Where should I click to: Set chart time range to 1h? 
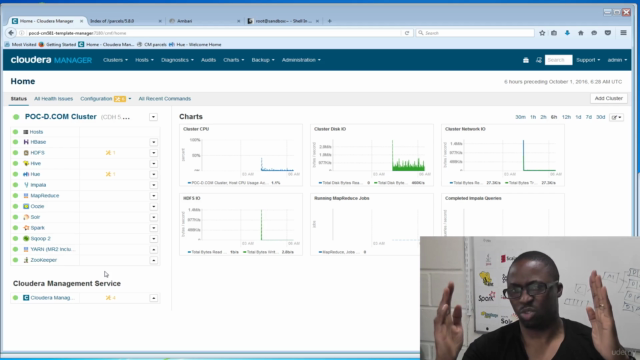point(533,117)
